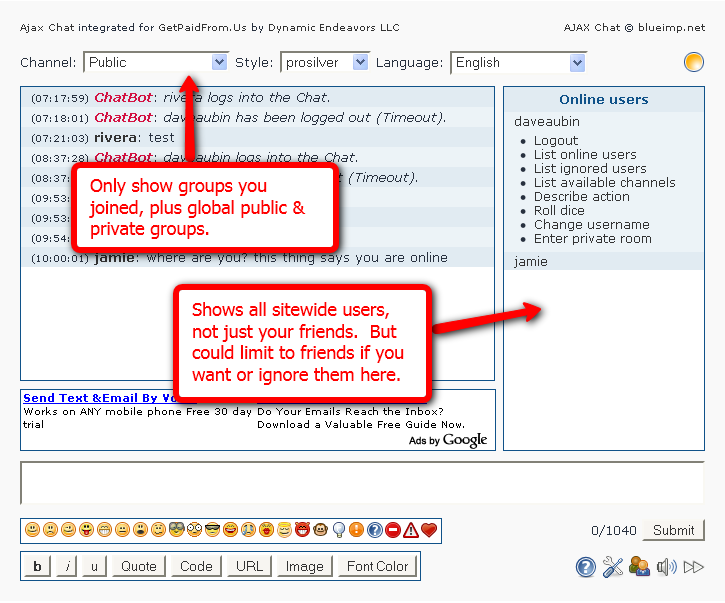
Task: Toggle autoscroll double-arrow icon
Action: (694, 567)
